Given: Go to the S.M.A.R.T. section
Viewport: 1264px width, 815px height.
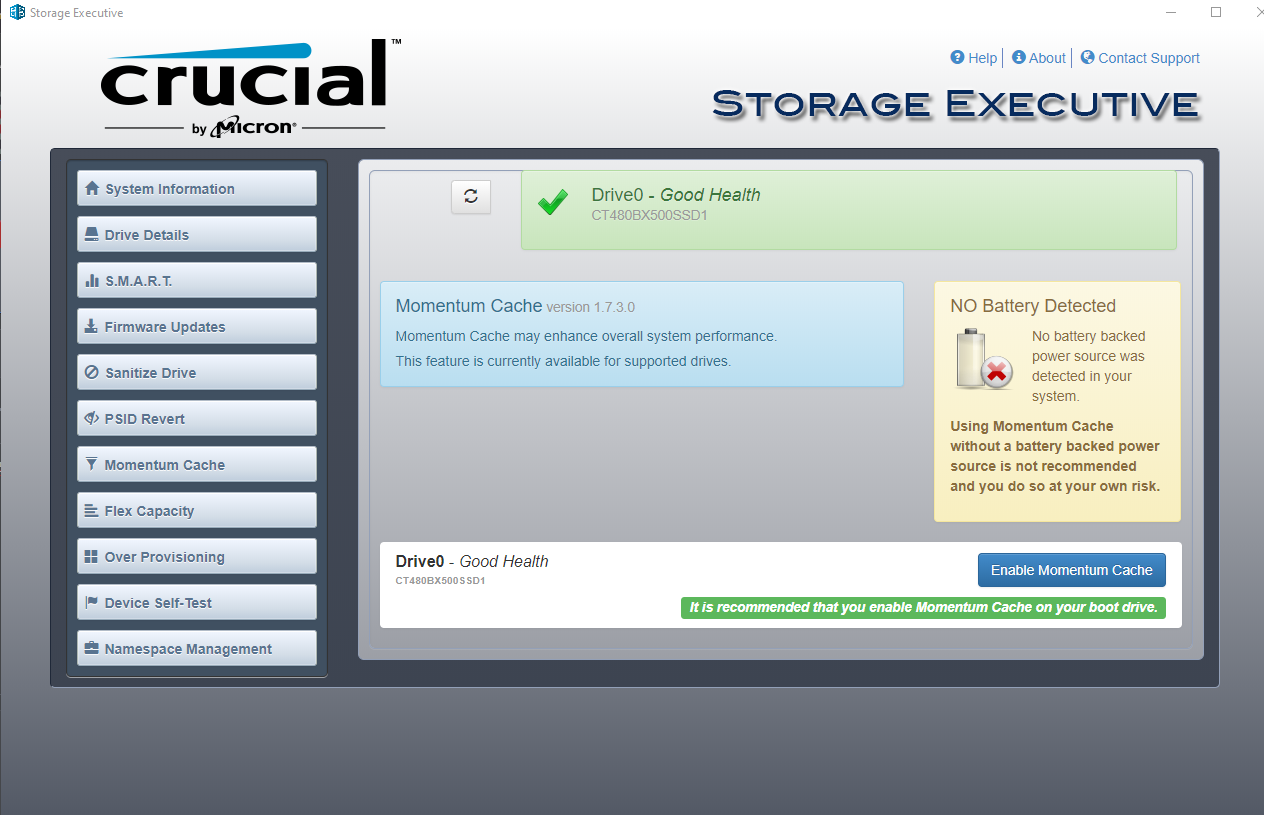Looking at the screenshot, I should 197,280.
